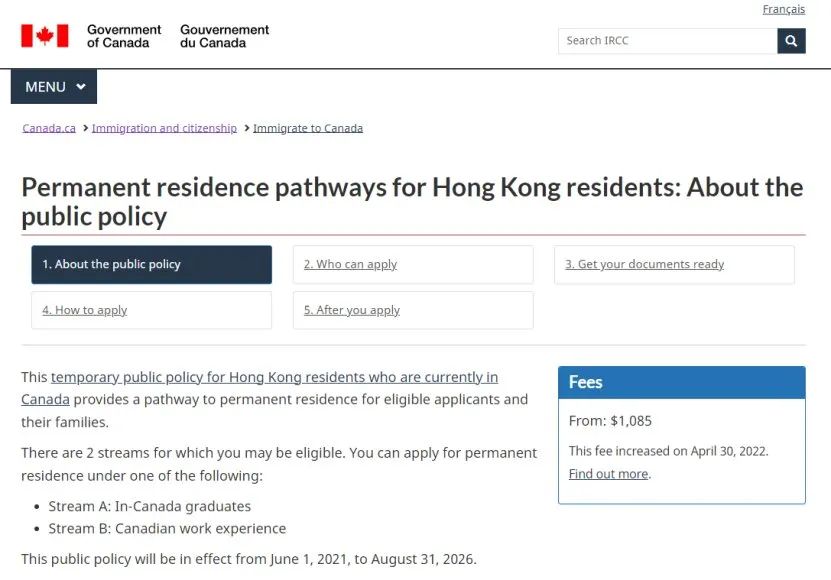Click the search magnifier icon button

(x=791, y=41)
